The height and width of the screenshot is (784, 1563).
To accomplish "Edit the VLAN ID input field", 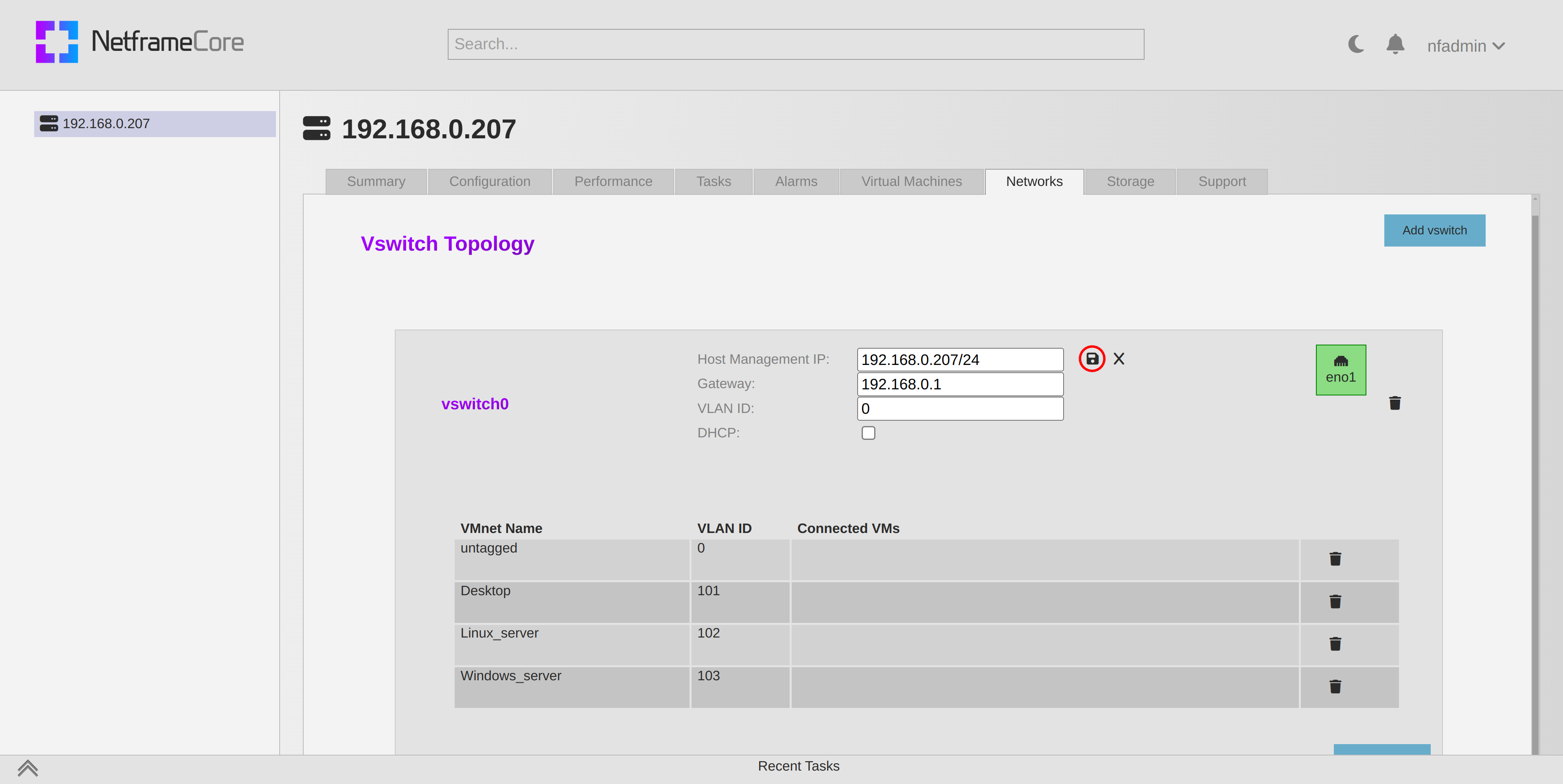I will [x=960, y=408].
